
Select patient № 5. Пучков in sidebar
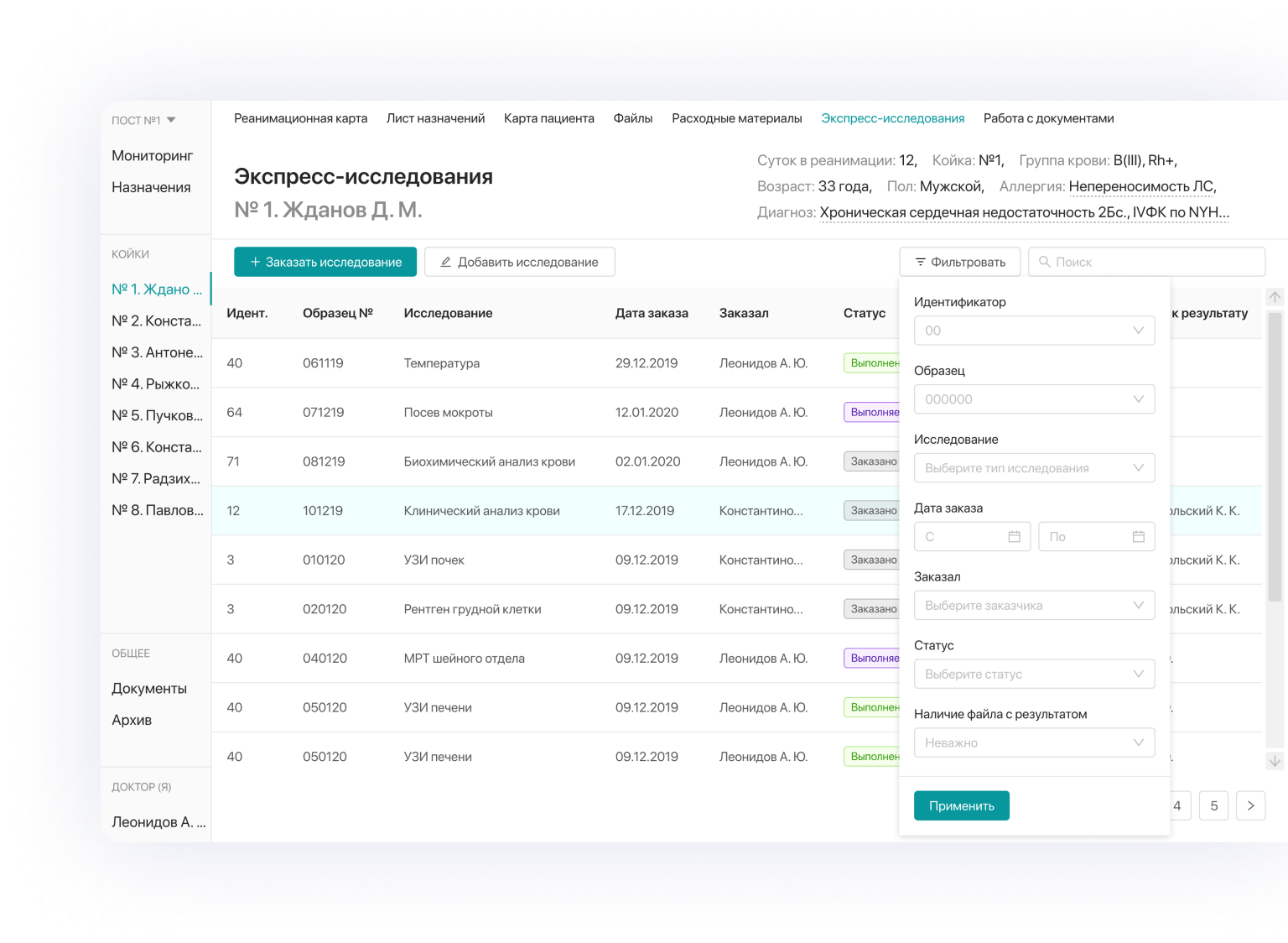click(157, 415)
